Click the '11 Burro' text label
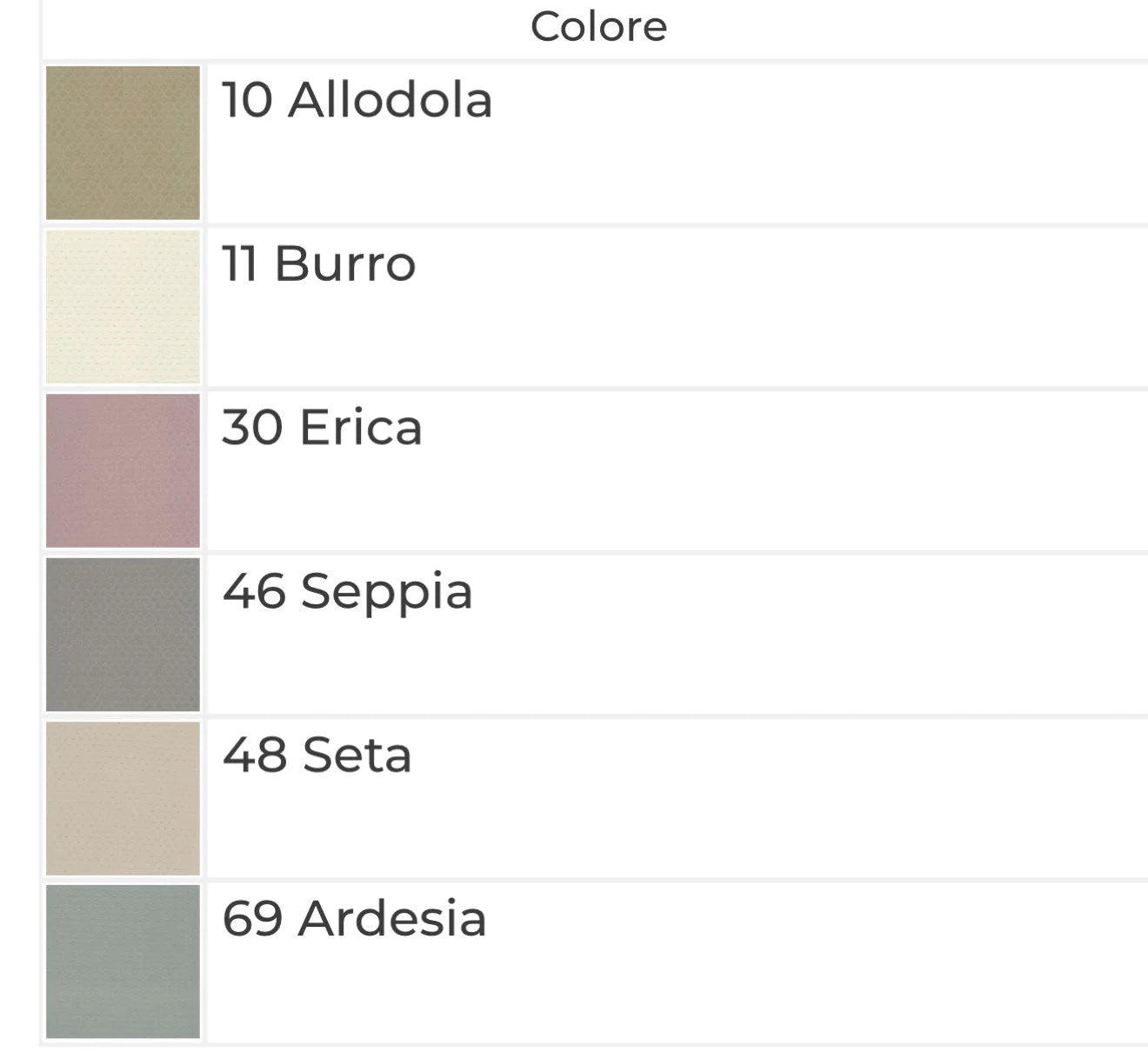This screenshot has width=1148, height=1052. point(318,263)
